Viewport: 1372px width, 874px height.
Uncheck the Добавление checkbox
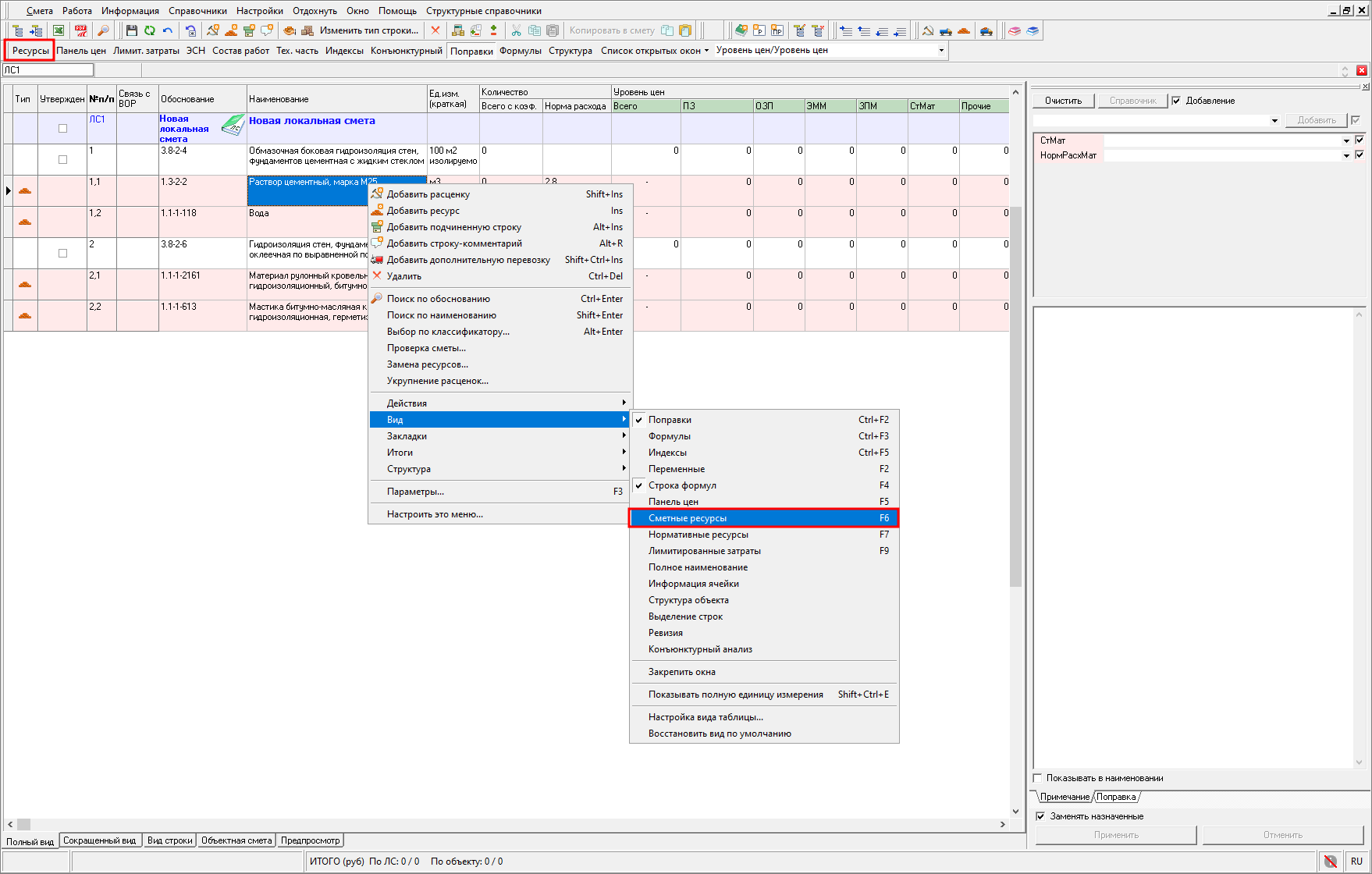click(1176, 101)
